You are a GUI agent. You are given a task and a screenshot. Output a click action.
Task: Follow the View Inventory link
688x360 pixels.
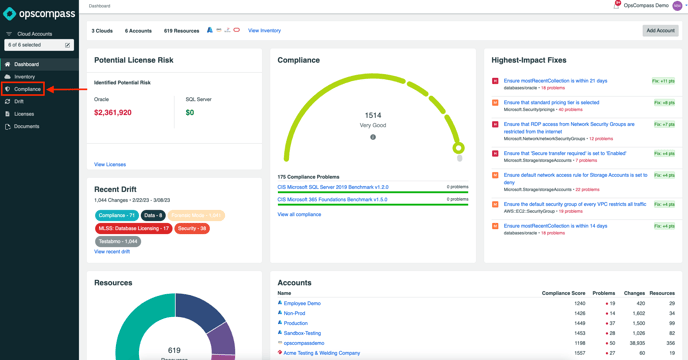[x=264, y=30]
